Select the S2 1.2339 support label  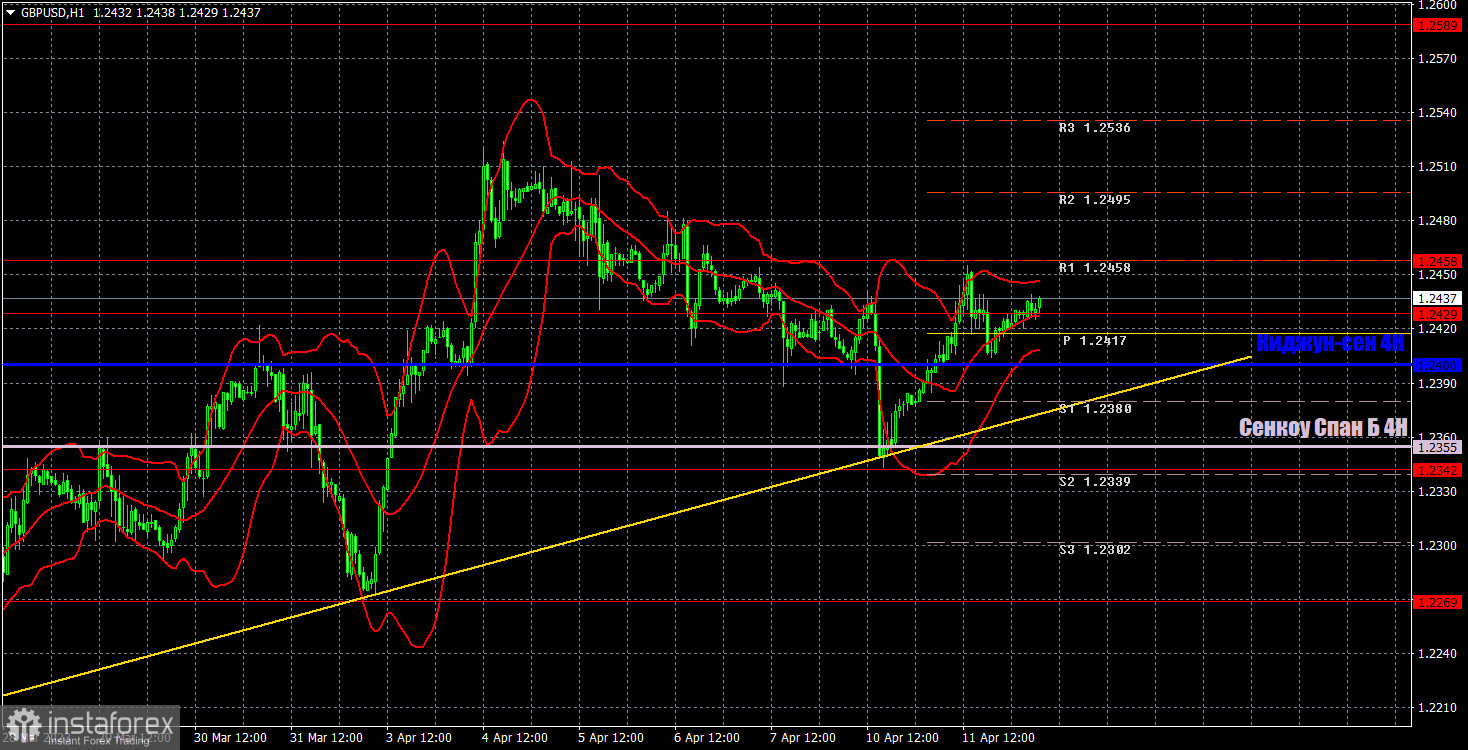click(x=1094, y=481)
